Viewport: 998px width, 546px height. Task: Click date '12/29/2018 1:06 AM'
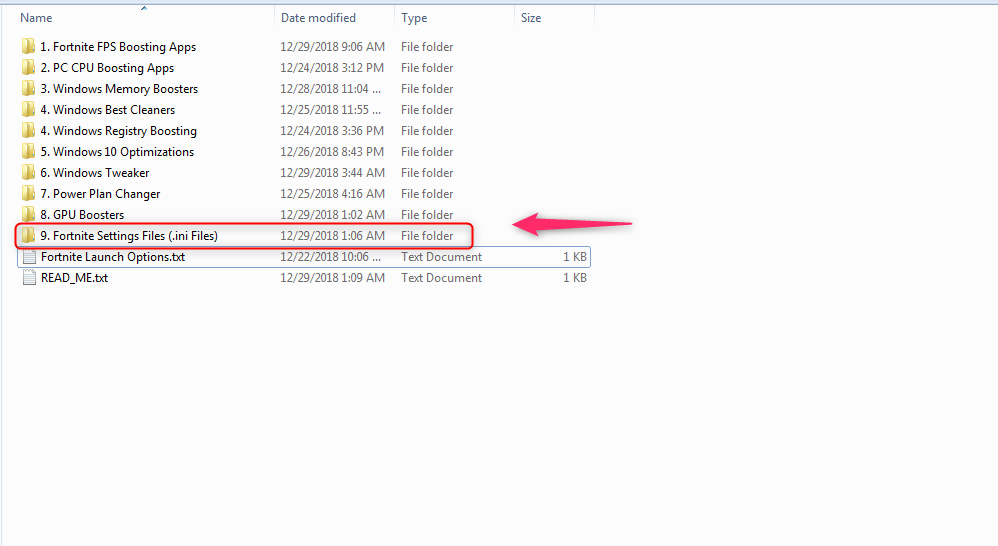(x=333, y=235)
